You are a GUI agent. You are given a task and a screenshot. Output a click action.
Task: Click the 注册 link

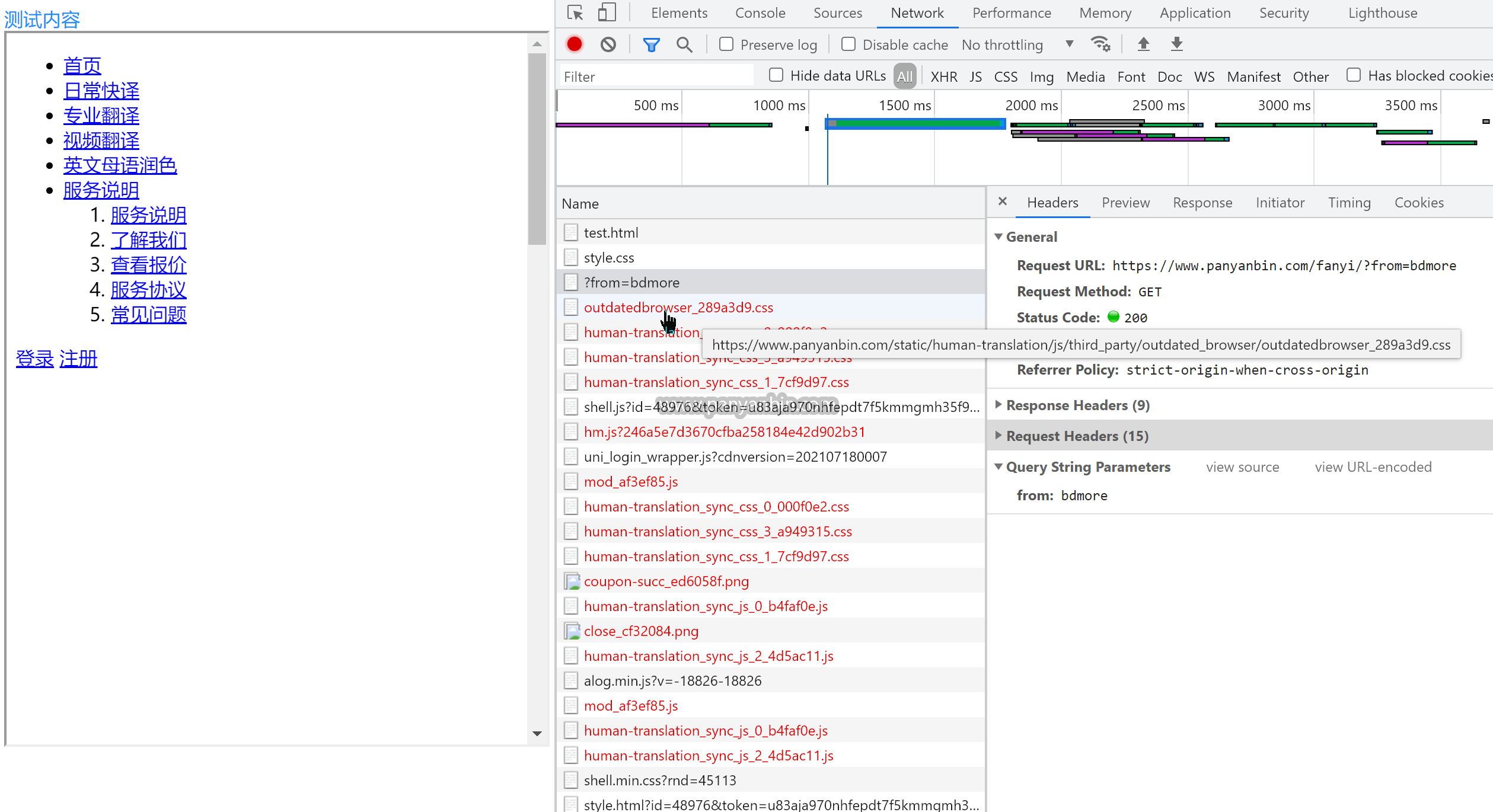coord(78,359)
